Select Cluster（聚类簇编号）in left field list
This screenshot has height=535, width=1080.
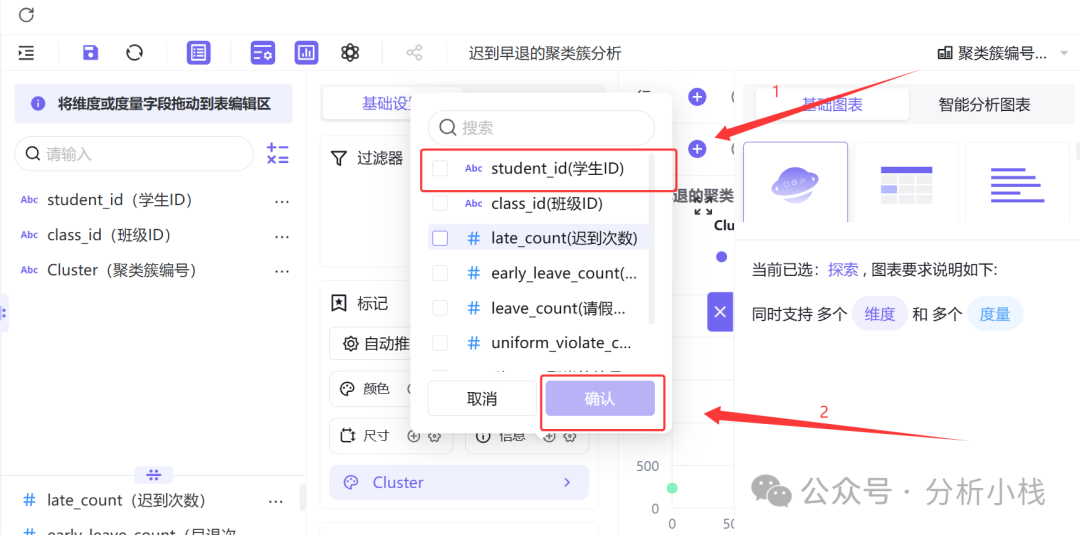tap(121, 271)
